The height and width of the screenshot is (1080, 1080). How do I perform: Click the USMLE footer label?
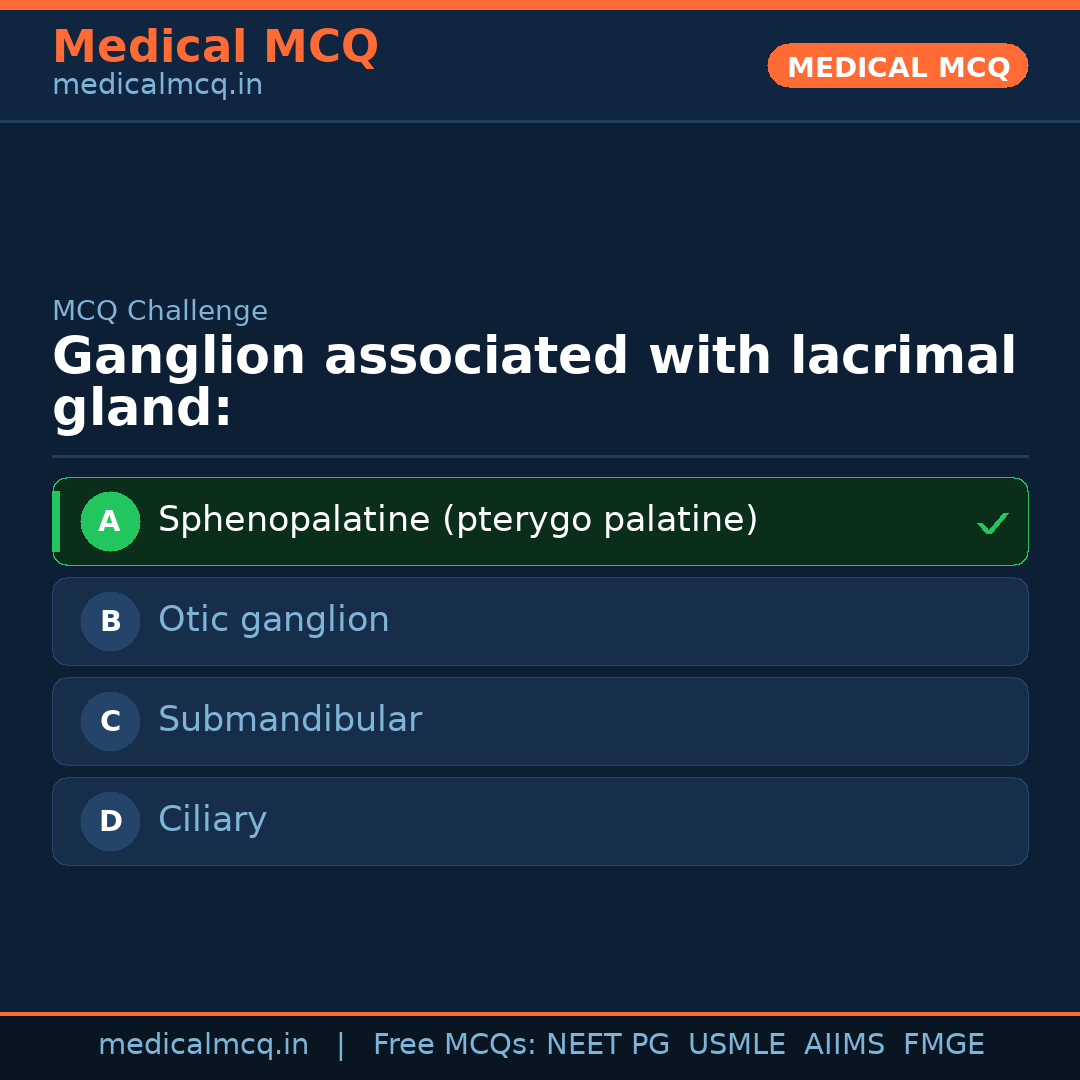736,1045
